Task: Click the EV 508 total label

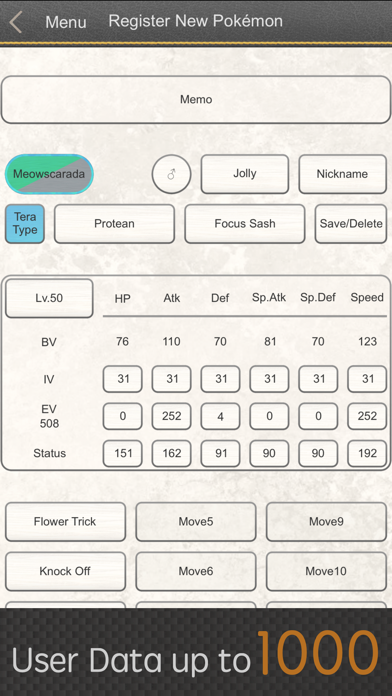Action: (x=49, y=416)
